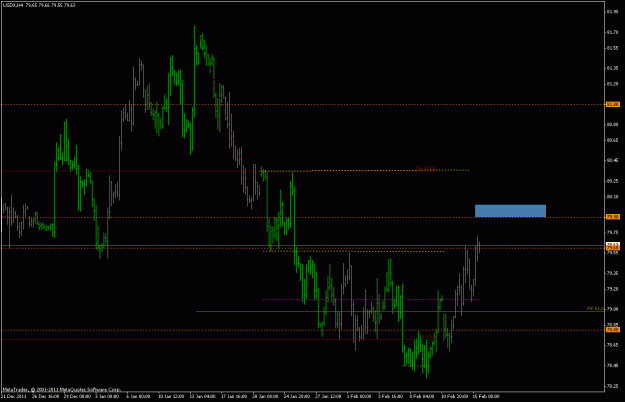
Task: Click the 79.00 price axis value
Action: pos(613,309)
